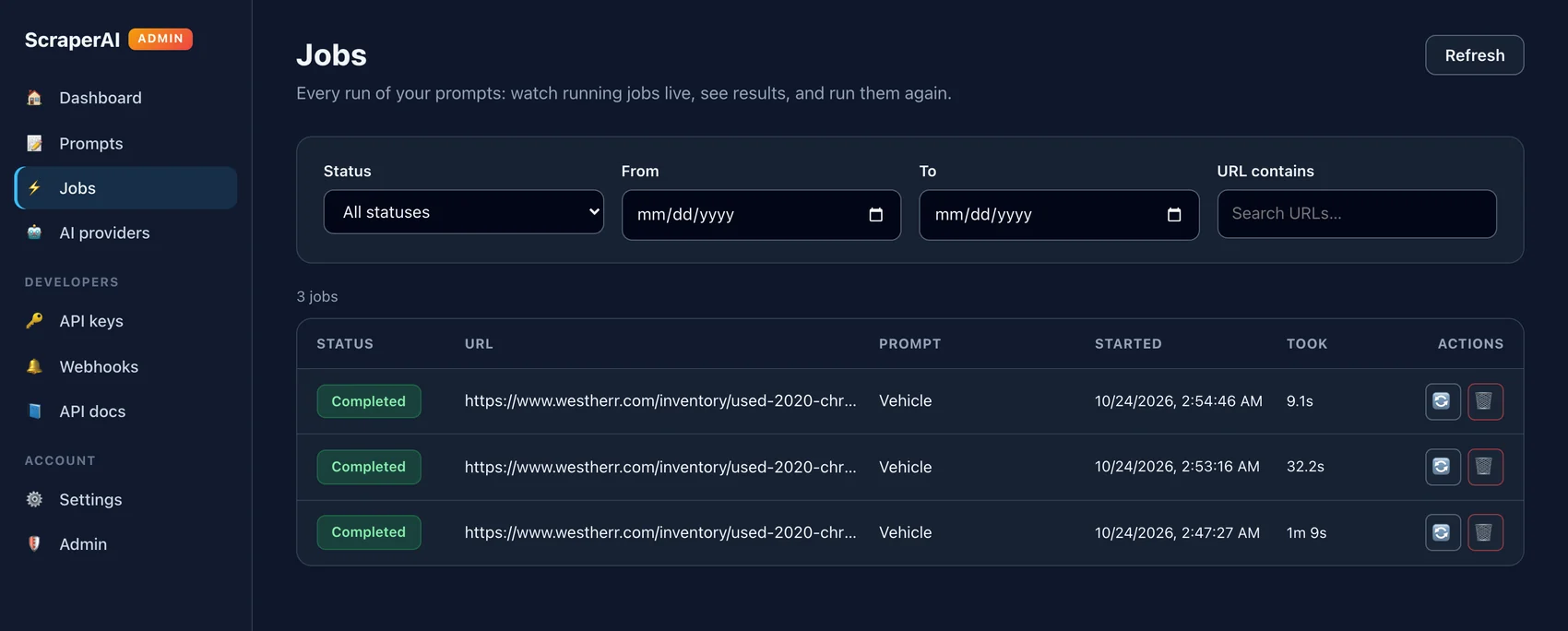
Task: Click the STARTED column header
Action: click(1128, 344)
